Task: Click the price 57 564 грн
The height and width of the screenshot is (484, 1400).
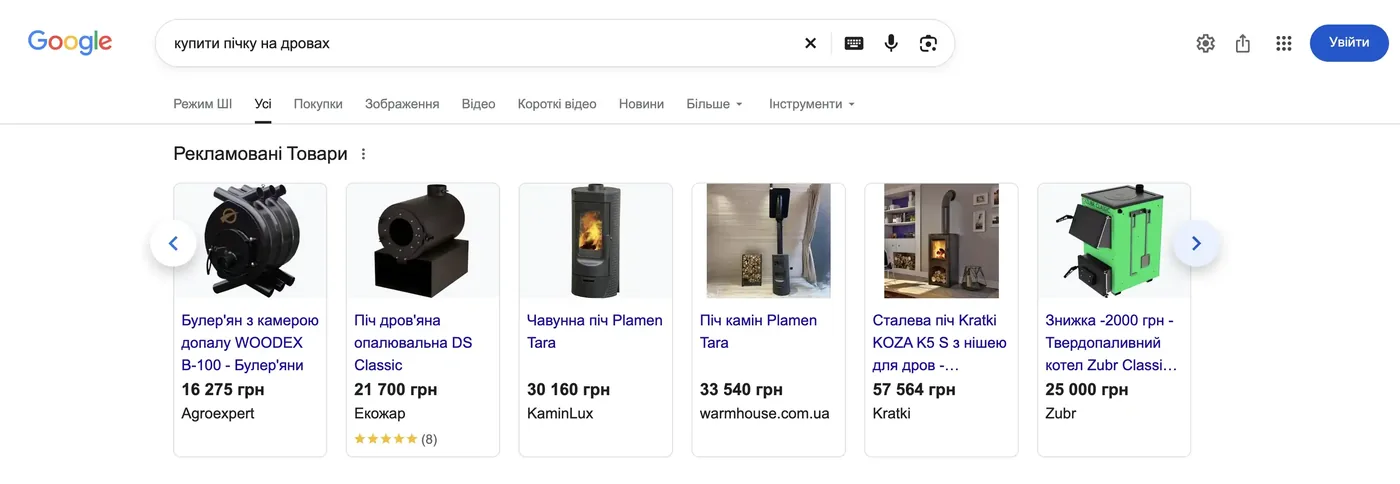Action: [x=914, y=390]
